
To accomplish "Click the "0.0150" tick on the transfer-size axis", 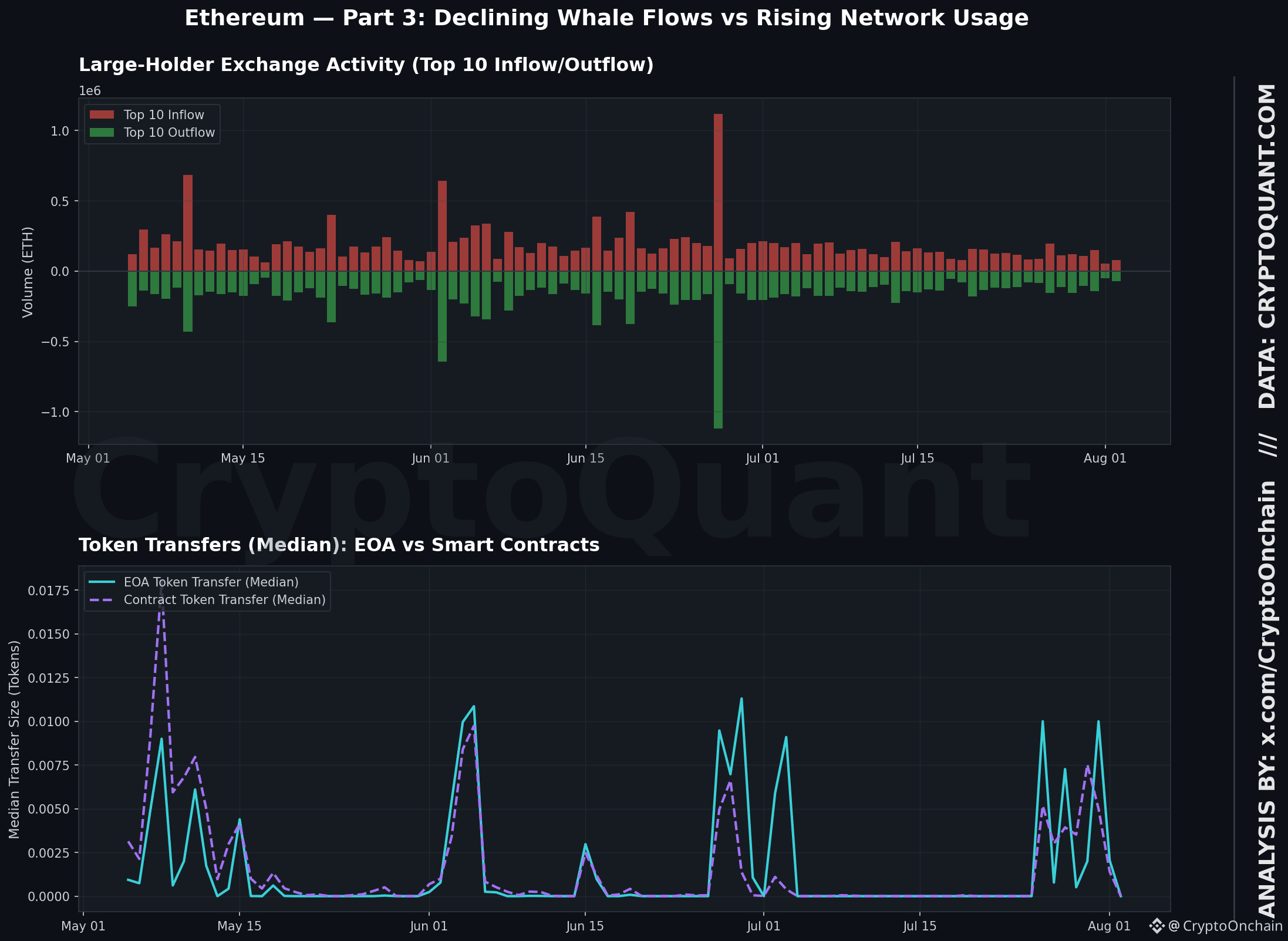I will 49,634.
